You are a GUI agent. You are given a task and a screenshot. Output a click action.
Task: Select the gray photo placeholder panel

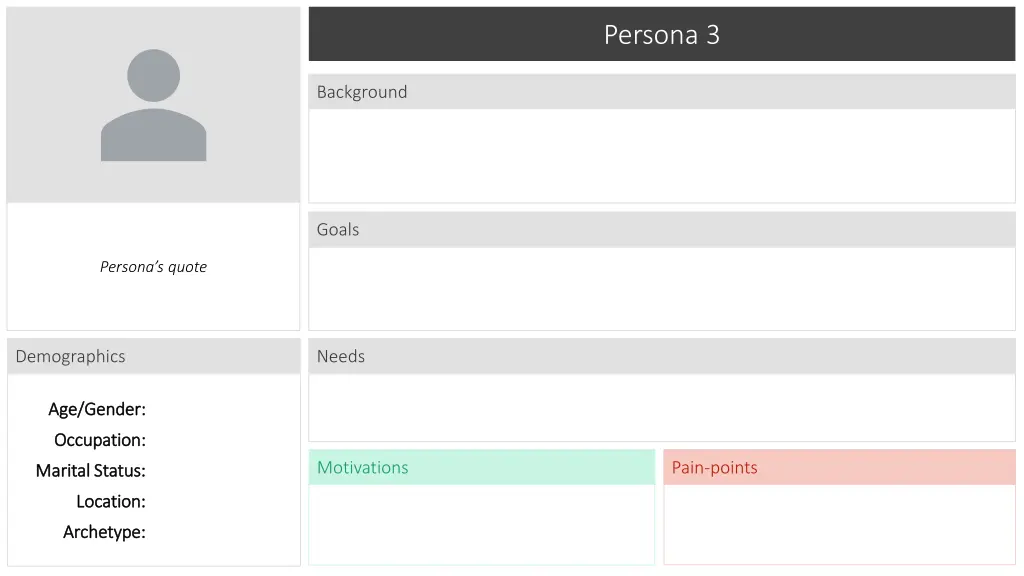(153, 105)
